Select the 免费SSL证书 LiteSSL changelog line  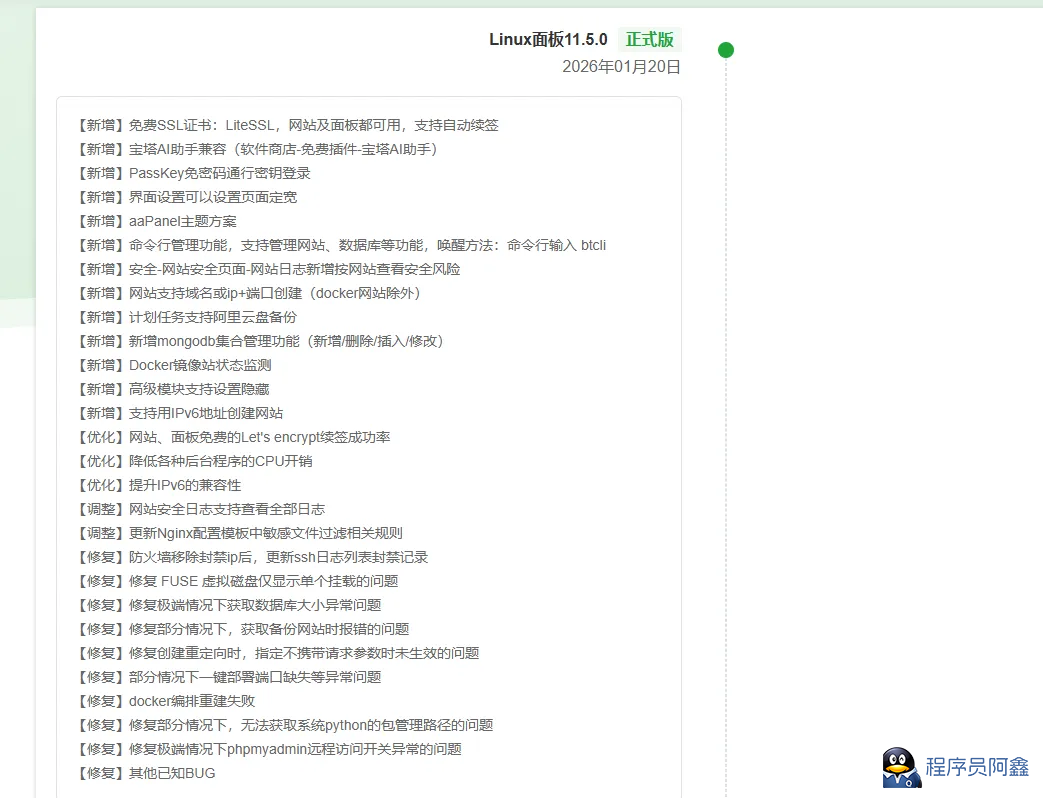pos(287,125)
